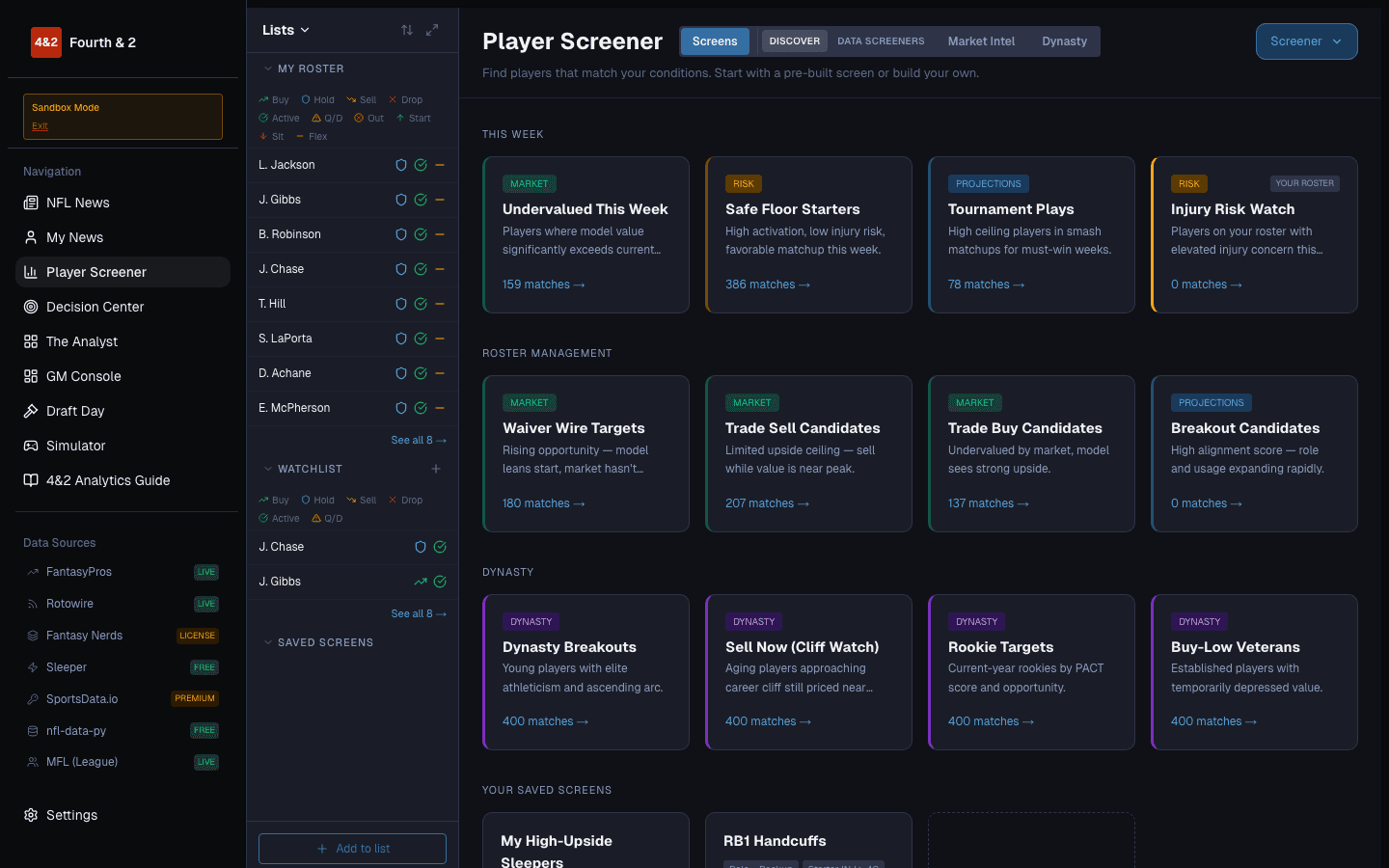Image resolution: width=1389 pixels, height=868 pixels.
Task: Click MFL (League) data source entry
Action: [x=123, y=762]
